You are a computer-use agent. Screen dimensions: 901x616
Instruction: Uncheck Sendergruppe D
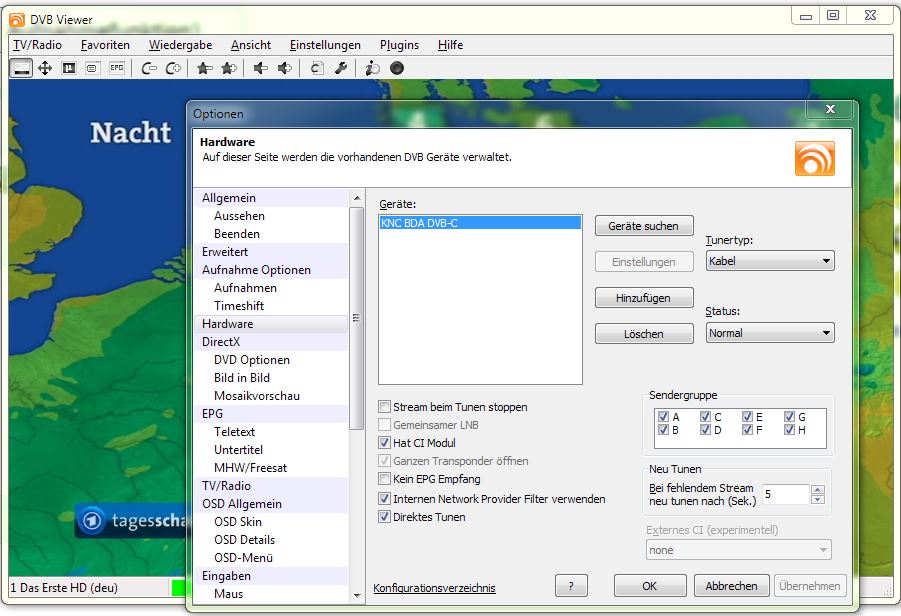click(x=706, y=429)
